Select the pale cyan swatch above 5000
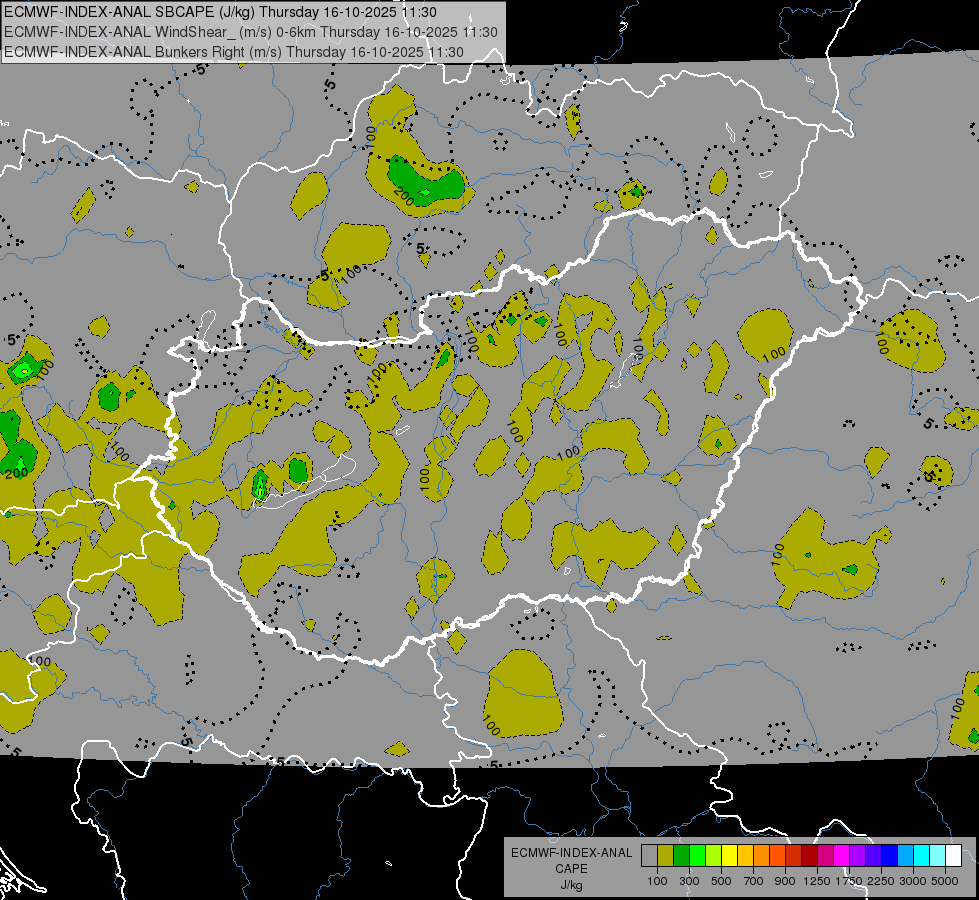 click(x=937, y=855)
